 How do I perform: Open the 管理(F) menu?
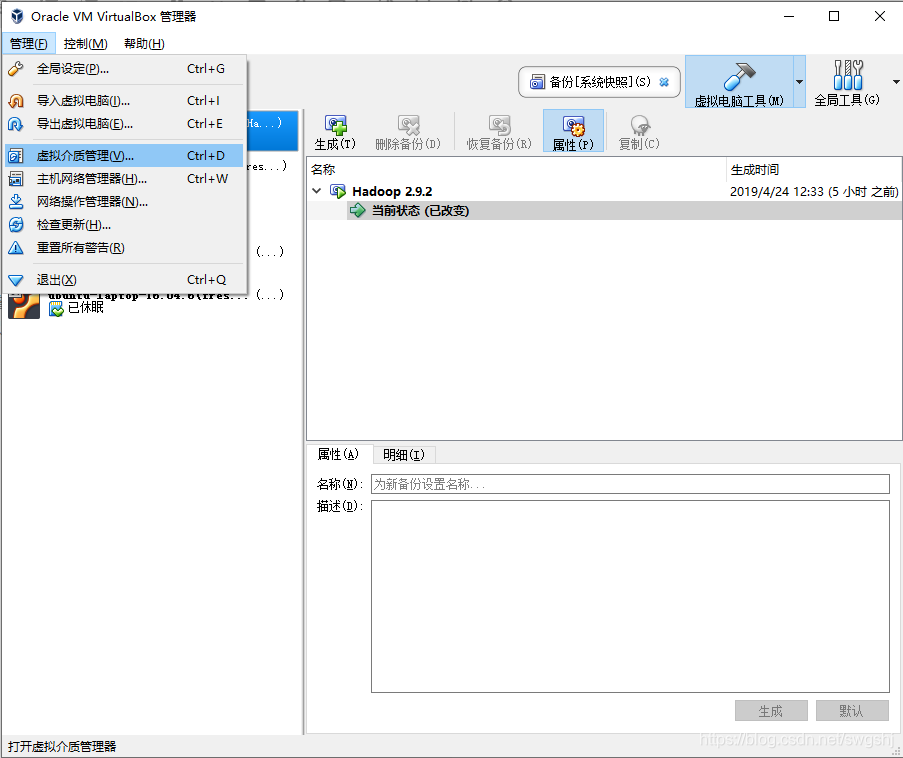click(29, 44)
